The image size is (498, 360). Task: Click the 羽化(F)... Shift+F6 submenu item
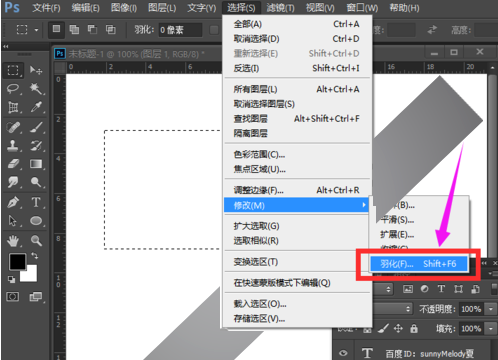tap(418, 264)
